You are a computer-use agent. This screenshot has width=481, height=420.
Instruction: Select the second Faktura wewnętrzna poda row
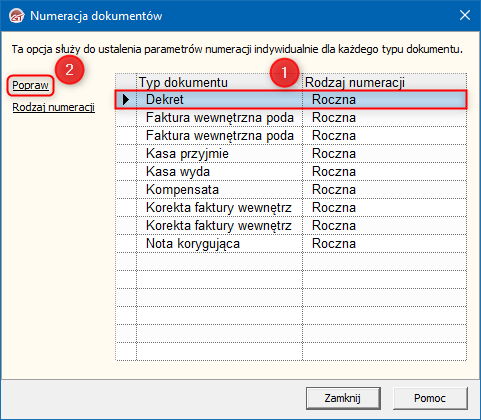coord(291,135)
